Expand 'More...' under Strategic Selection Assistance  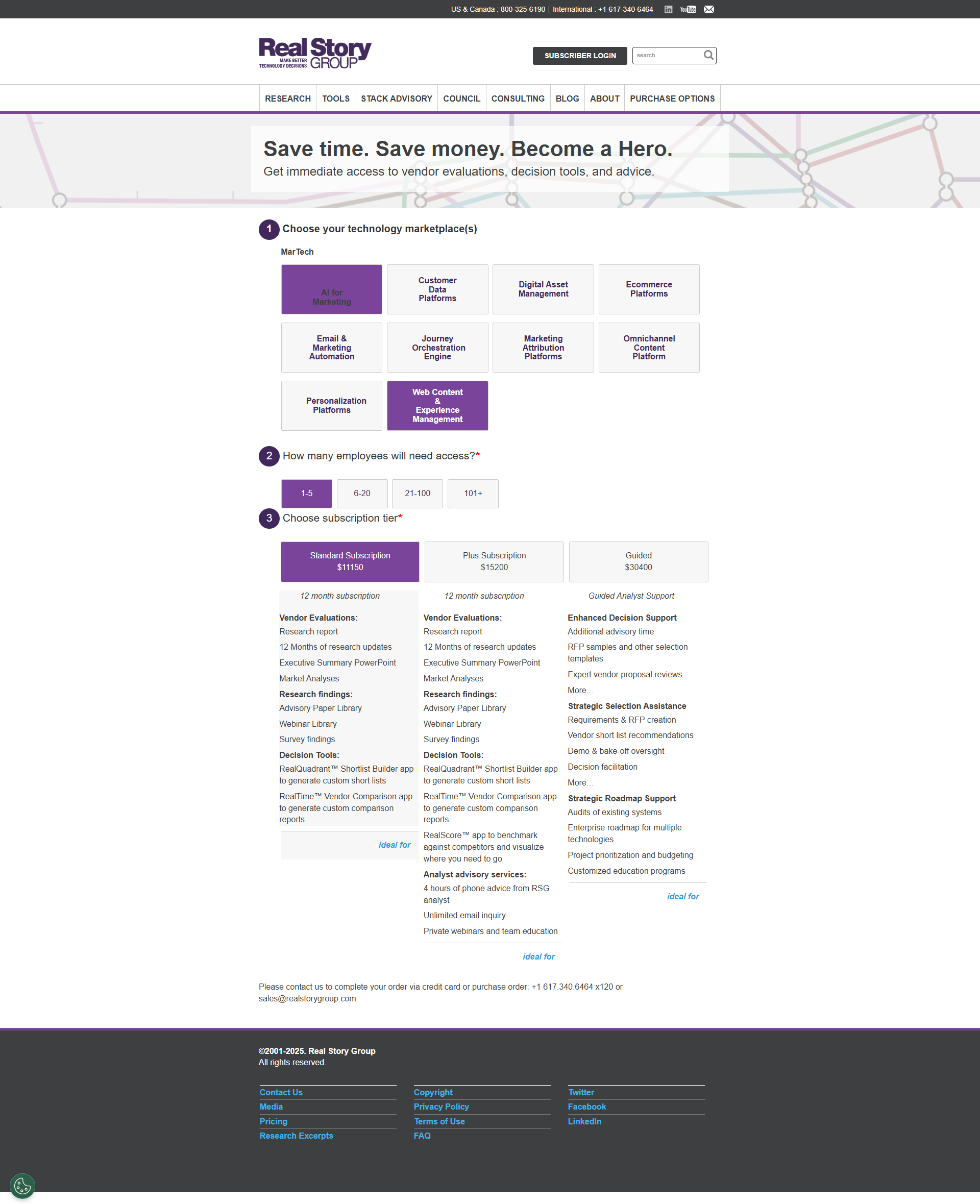[x=580, y=782]
